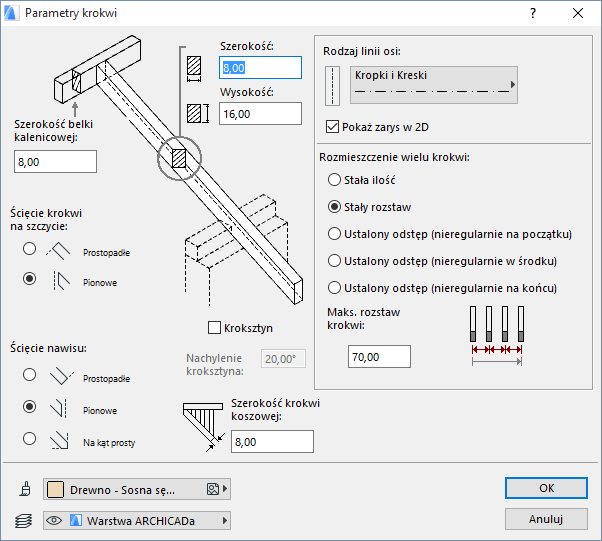Click the right-angle eave cut icon
Viewport: 602px width, 541px height.
click(x=60, y=440)
